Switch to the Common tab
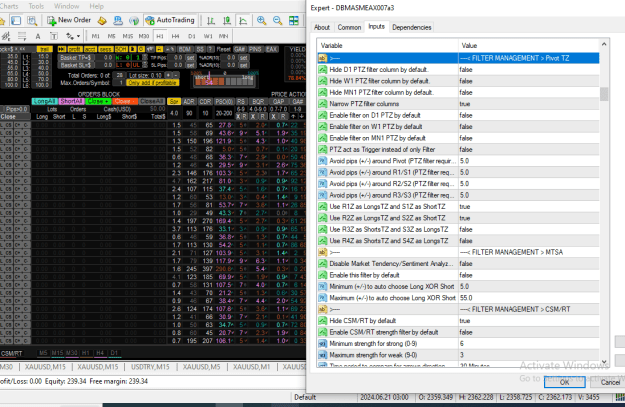The width and height of the screenshot is (625, 407). [349, 27]
